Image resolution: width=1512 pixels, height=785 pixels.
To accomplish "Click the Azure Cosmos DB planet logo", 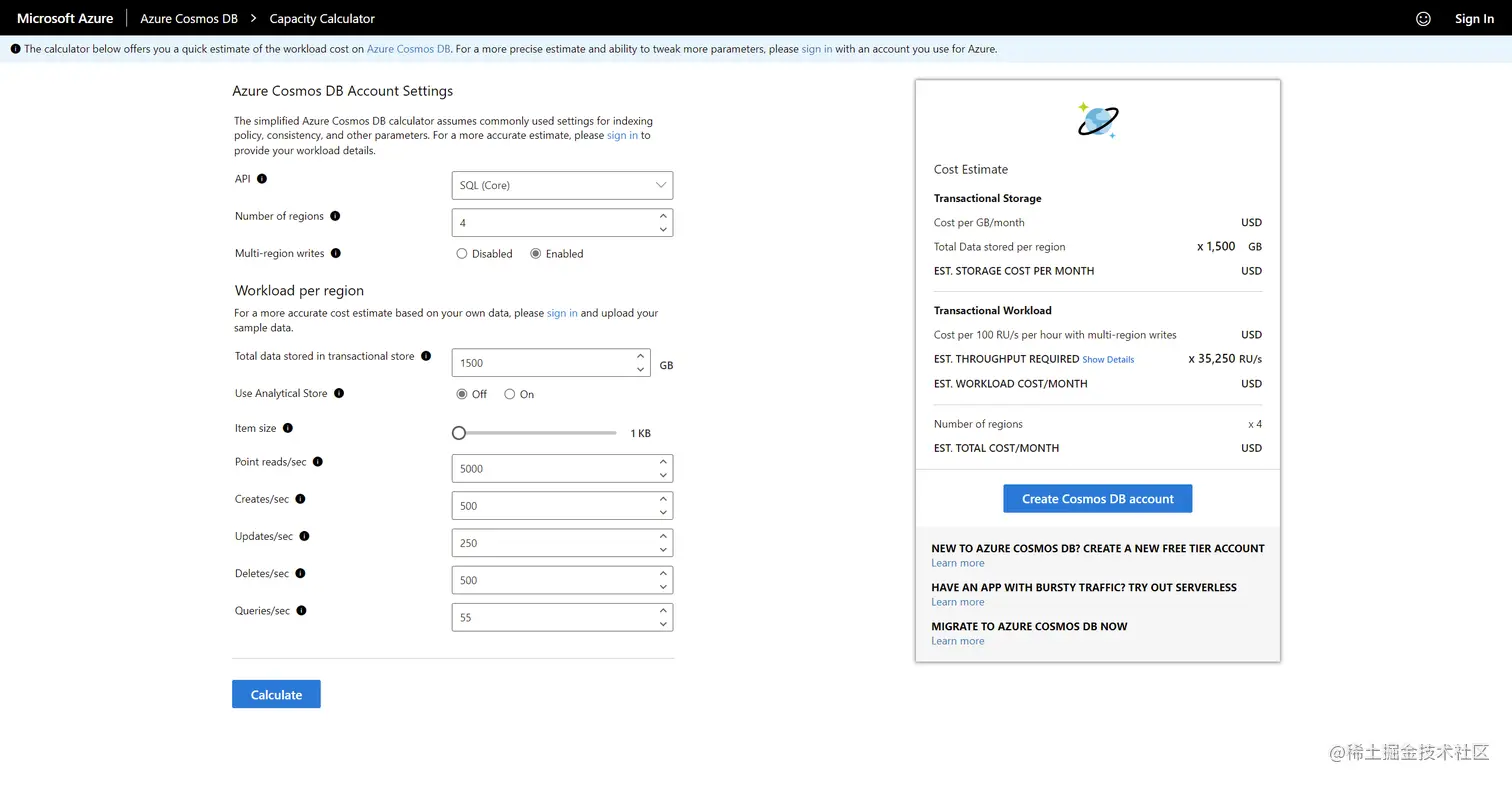I will [1097, 119].
